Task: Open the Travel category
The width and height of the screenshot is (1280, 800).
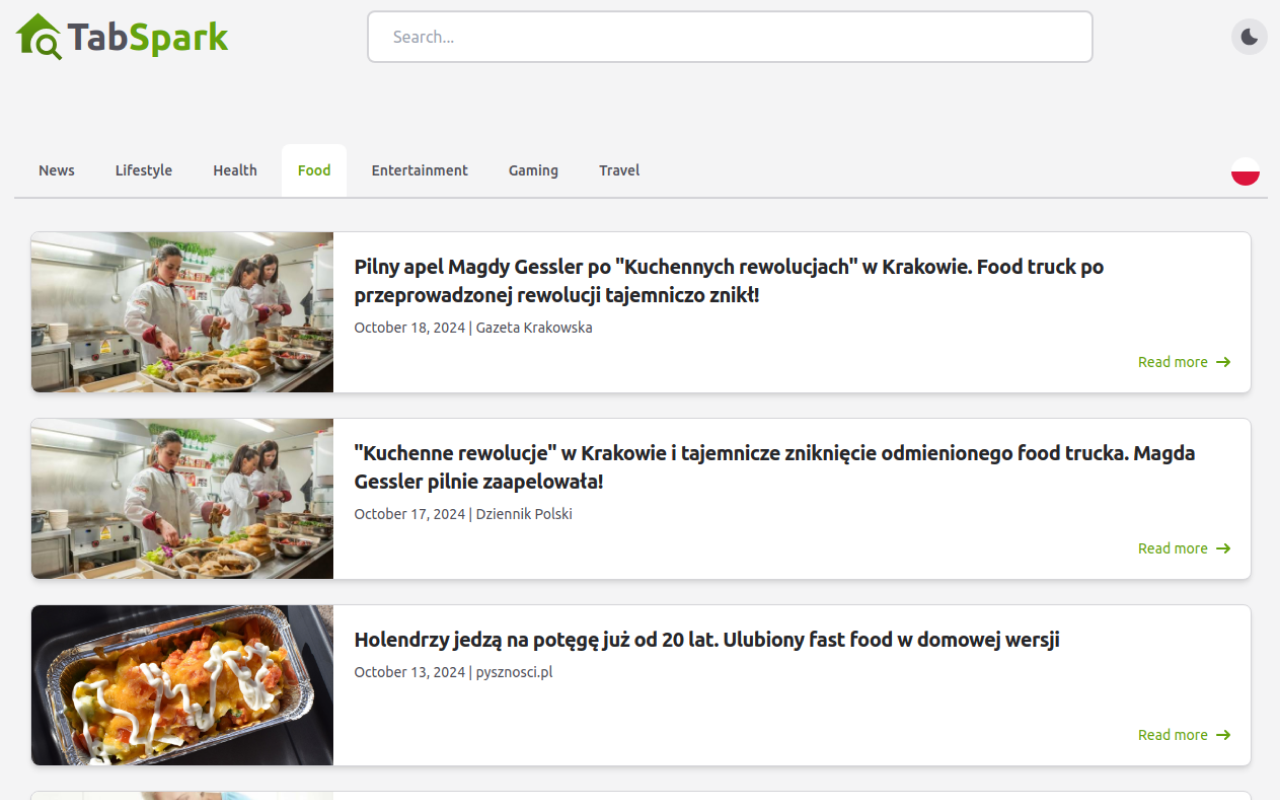Action: point(619,170)
